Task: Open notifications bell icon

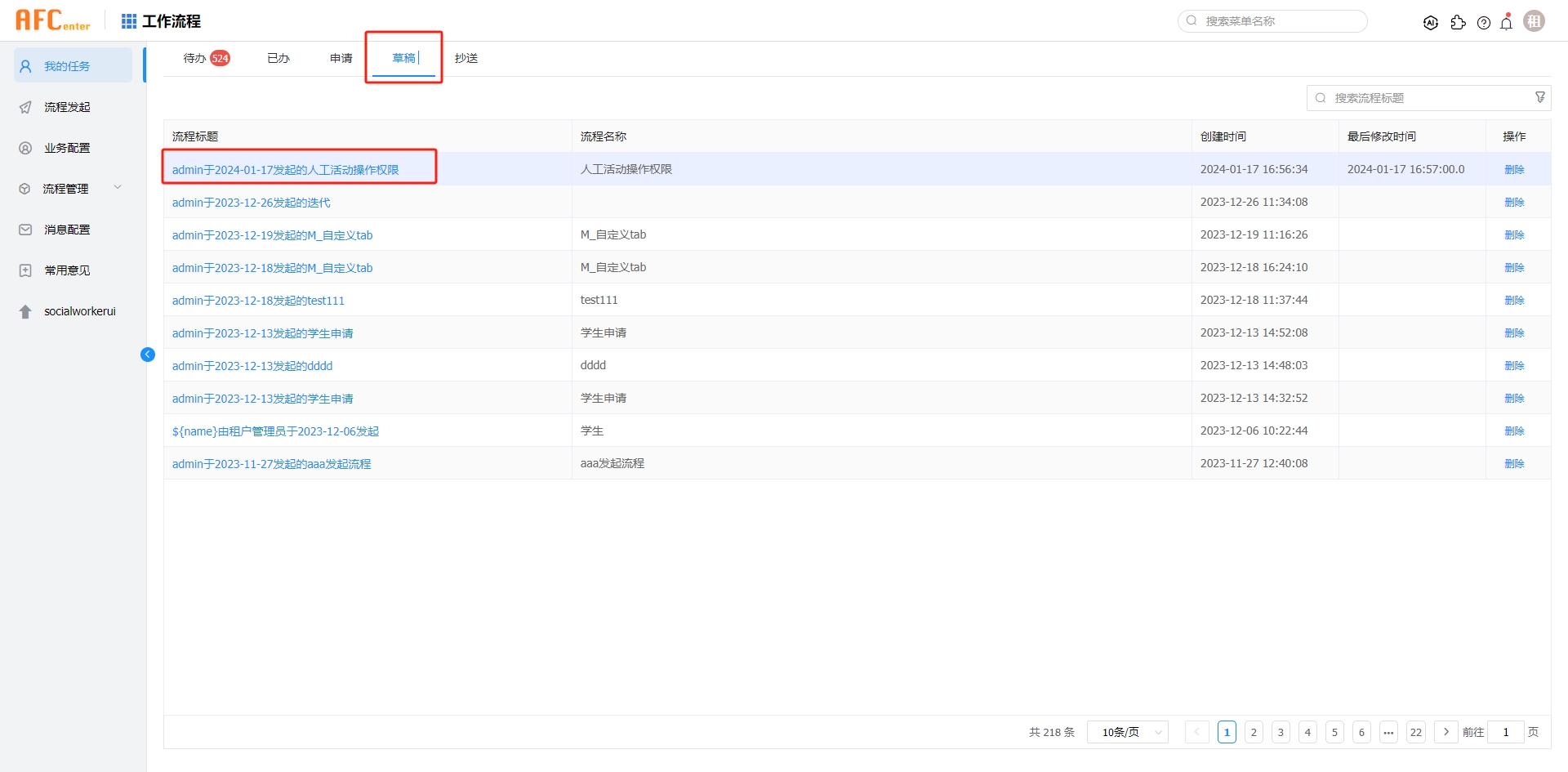Action: pos(1507,23)
